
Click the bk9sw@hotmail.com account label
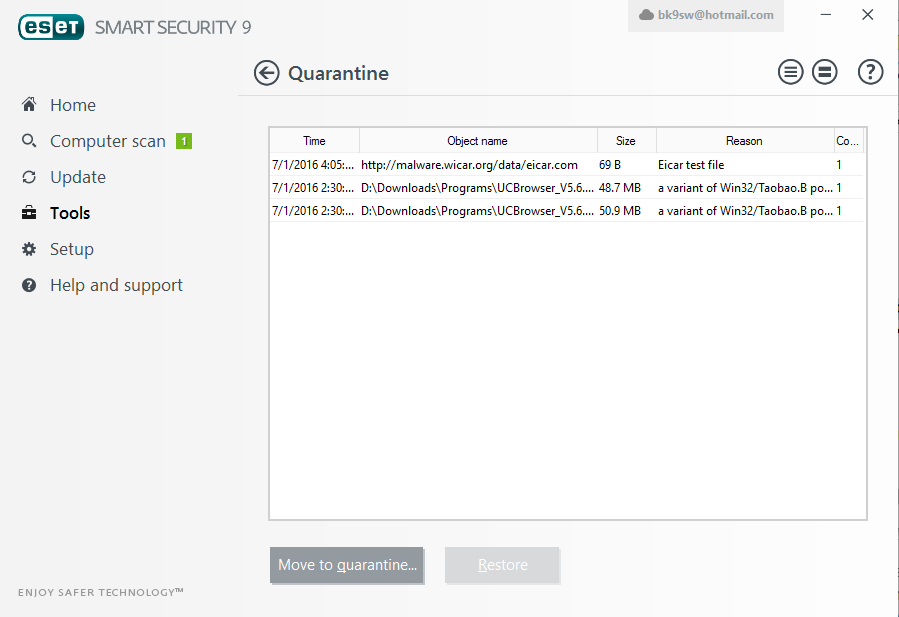coord(716,15)
